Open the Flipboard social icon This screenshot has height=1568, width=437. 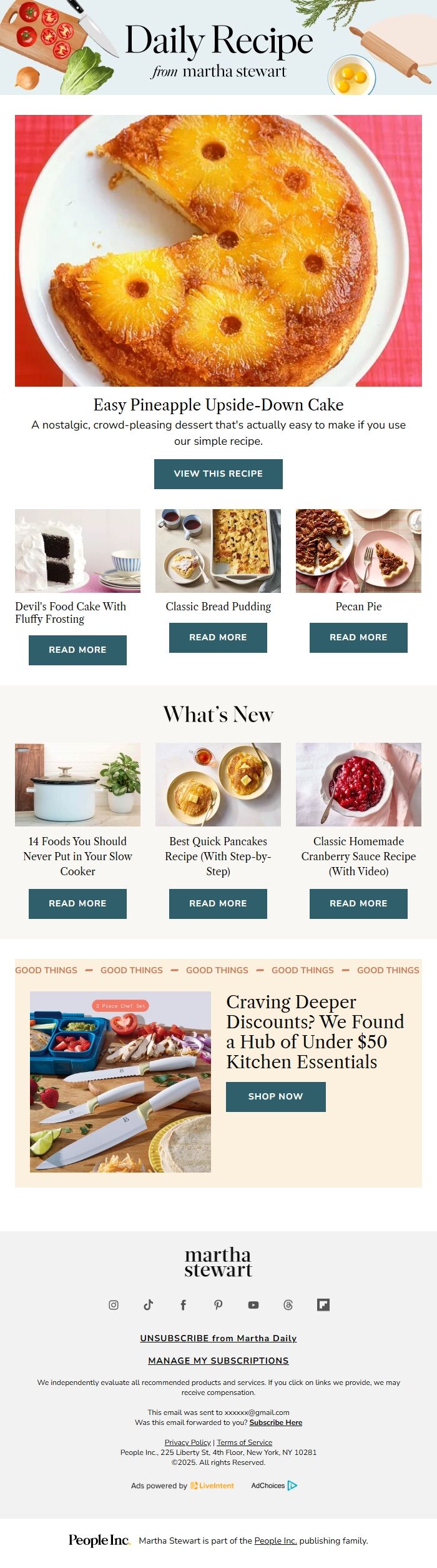click(323, 1304)
